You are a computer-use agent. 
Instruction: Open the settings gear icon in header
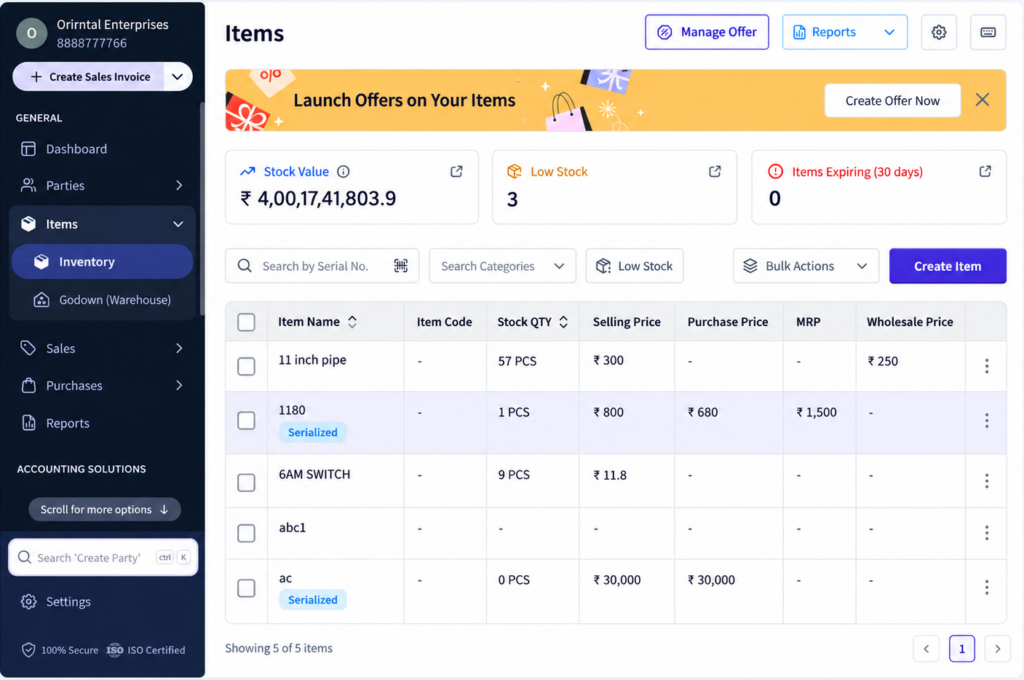938,32
